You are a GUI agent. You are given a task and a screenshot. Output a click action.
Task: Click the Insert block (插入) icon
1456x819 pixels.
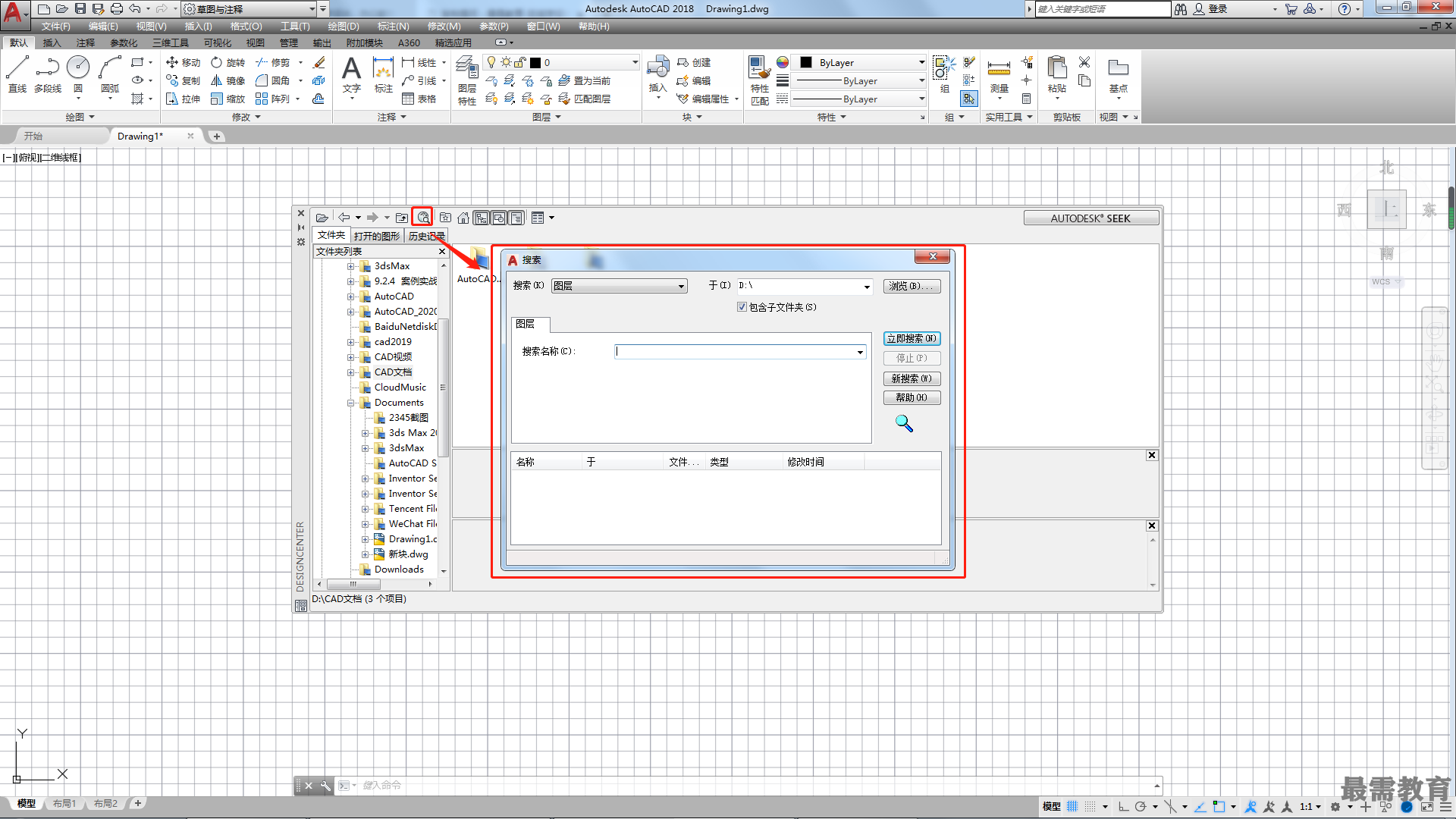pos(657,74)
